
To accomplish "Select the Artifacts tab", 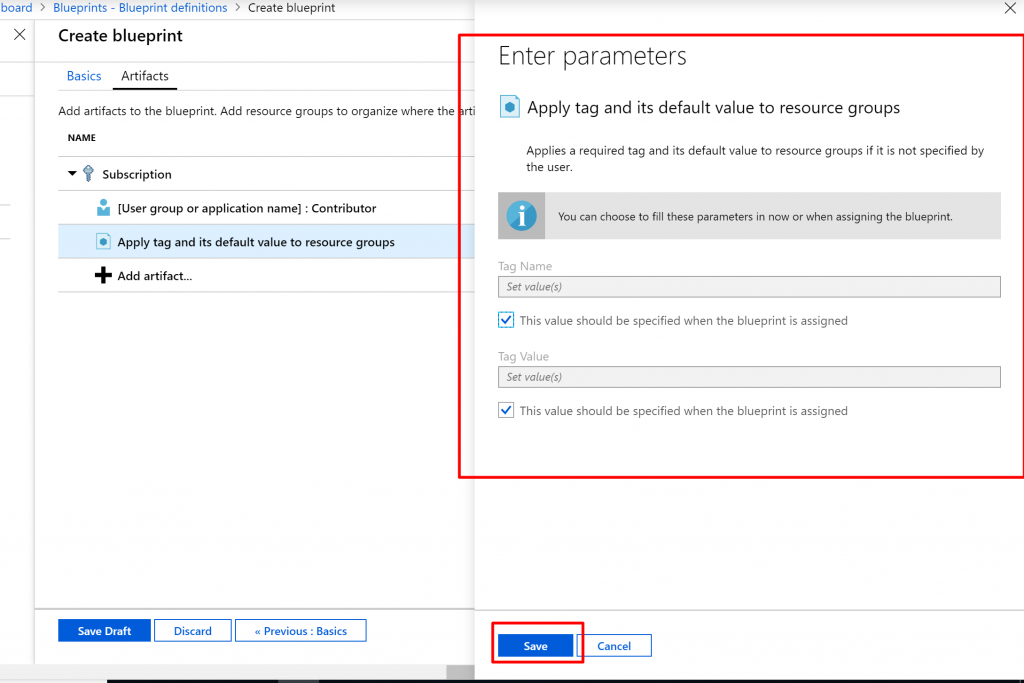I will (x=145, y=76).
